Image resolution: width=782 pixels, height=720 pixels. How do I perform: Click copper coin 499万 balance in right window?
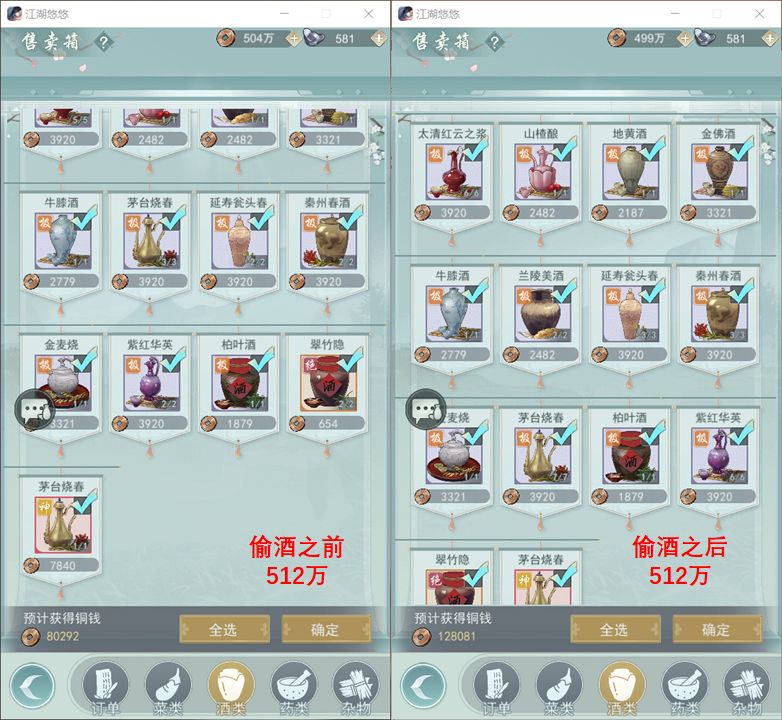click(x=649, y=38)
